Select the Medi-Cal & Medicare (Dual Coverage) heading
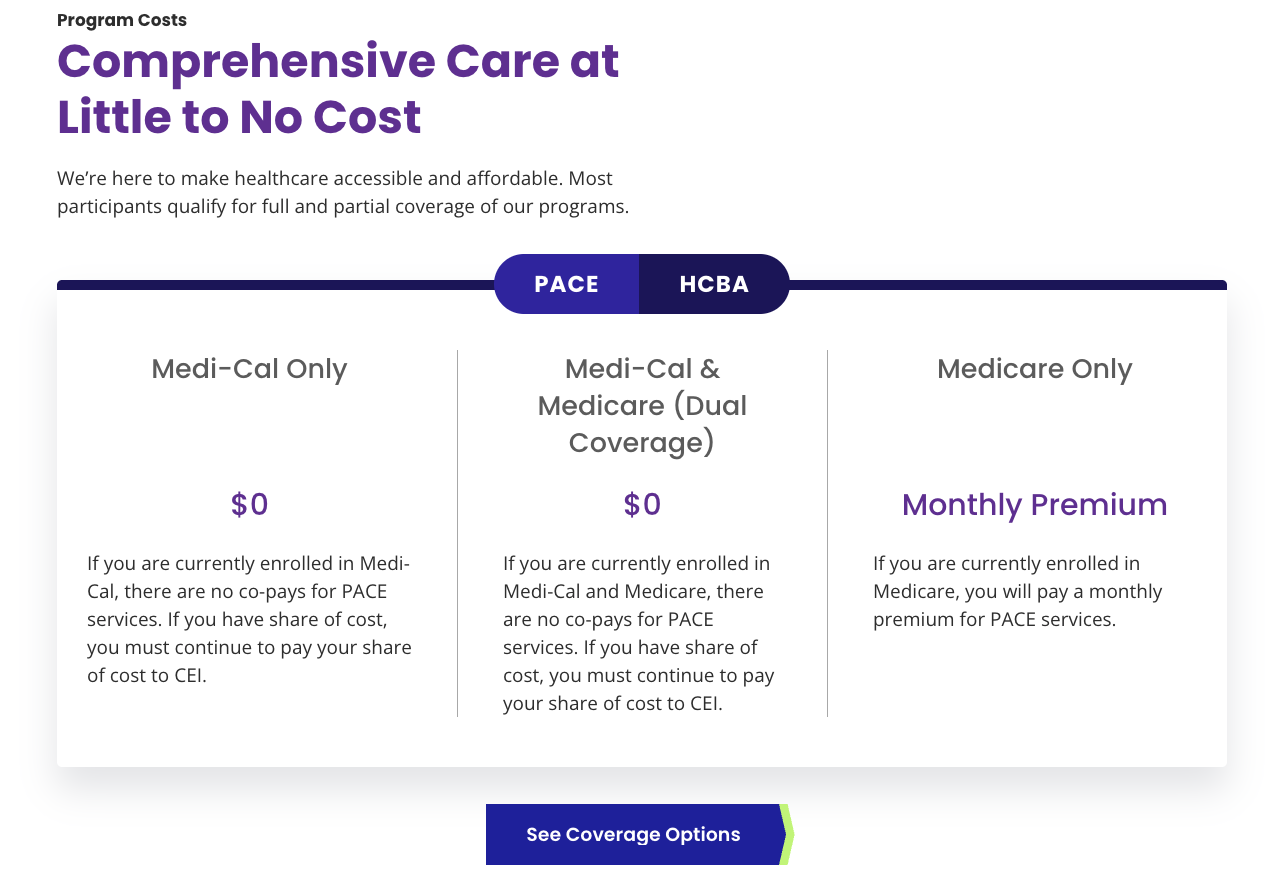1265x888 pixels. [x=642, y=405]
